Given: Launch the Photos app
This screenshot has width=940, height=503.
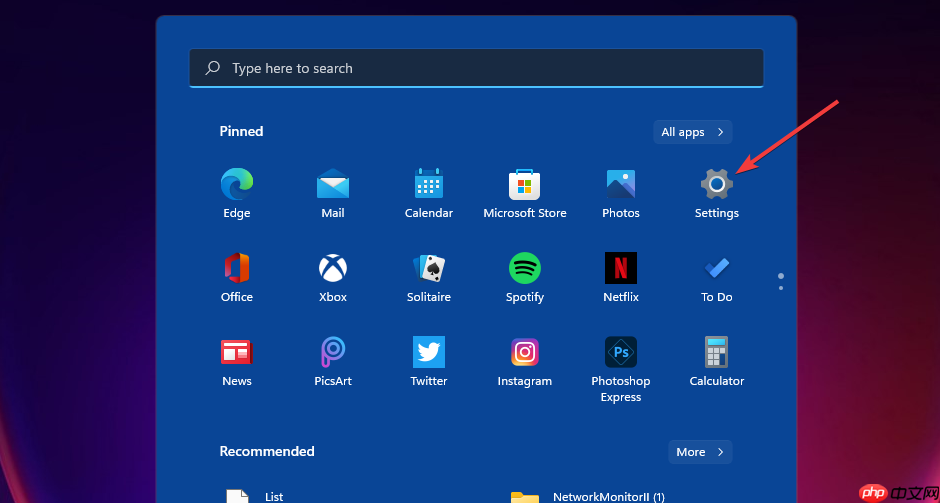Looking at the screenshot, I should pos(620,184).
